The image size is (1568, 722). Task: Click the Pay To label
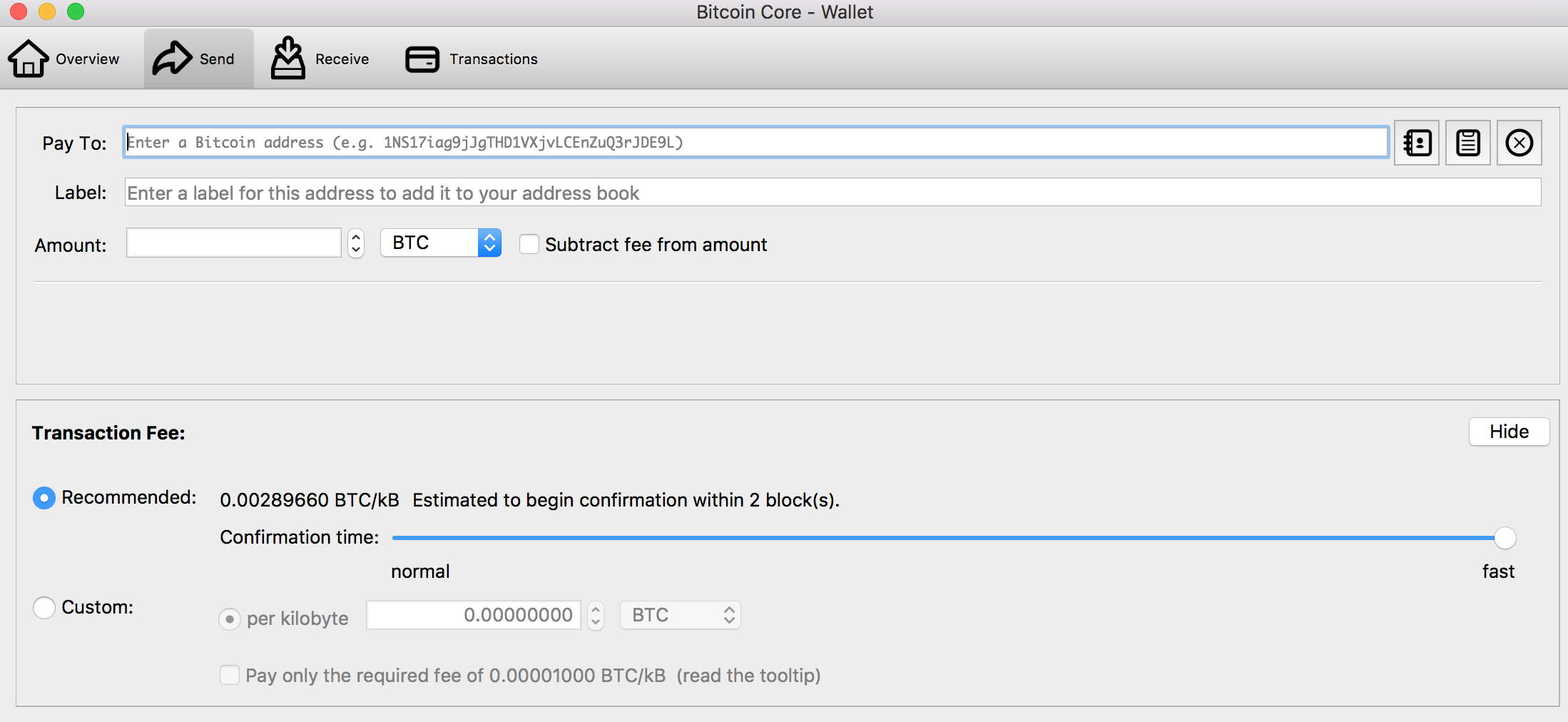[74, 143]
